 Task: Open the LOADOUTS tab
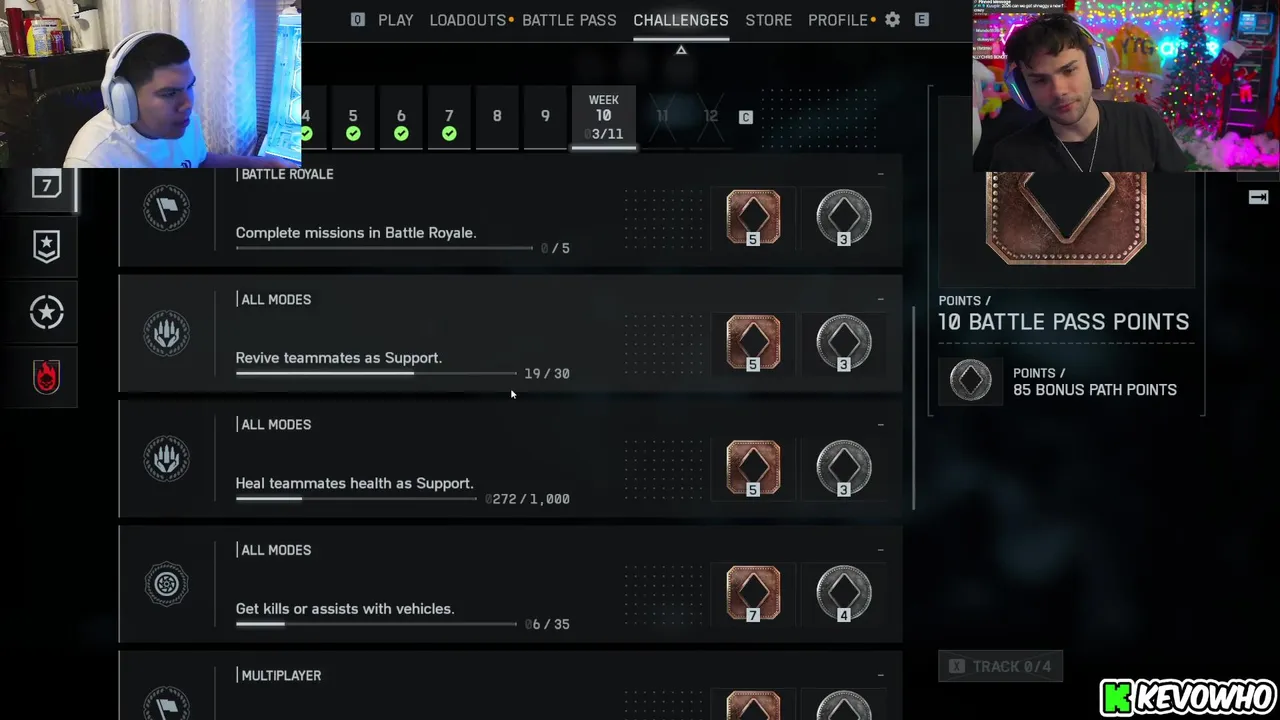click(x=467, y=20)
